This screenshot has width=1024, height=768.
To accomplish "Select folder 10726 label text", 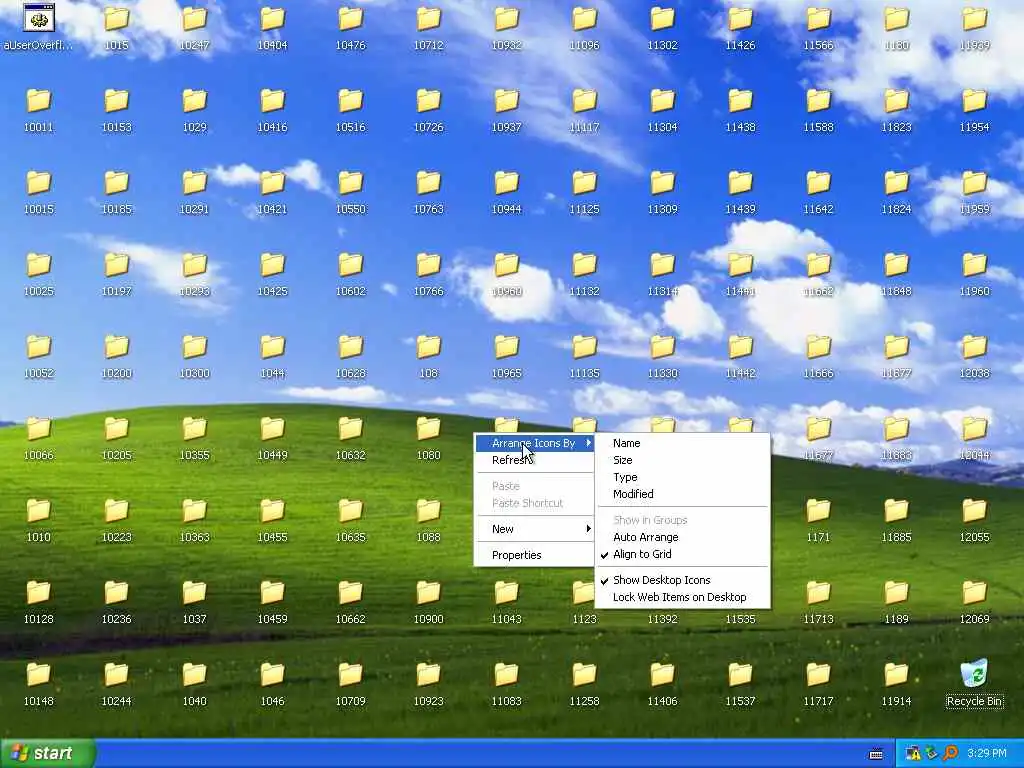I will pyautogui.click(x=428, y=127).
